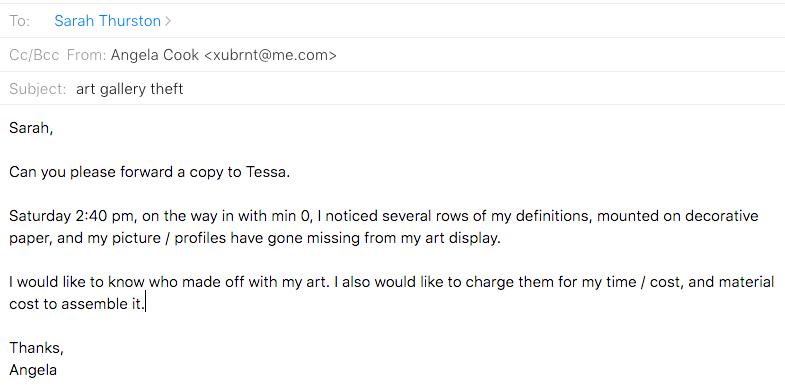Click the Sarah Thurston recipient
This screenshot has width=785, height=386.
(x=107, y=21)
